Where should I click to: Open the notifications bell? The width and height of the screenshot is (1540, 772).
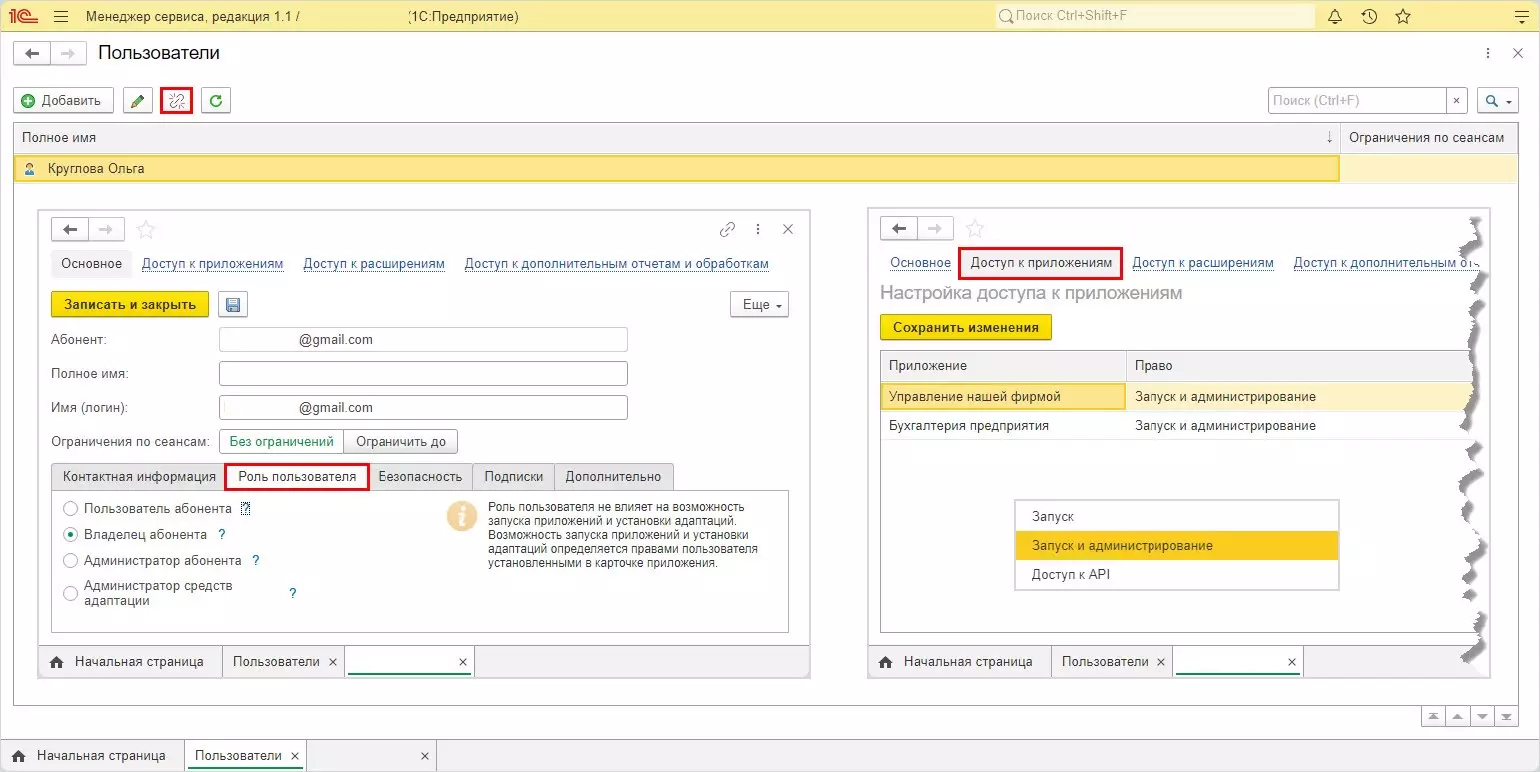point(1334,17)
